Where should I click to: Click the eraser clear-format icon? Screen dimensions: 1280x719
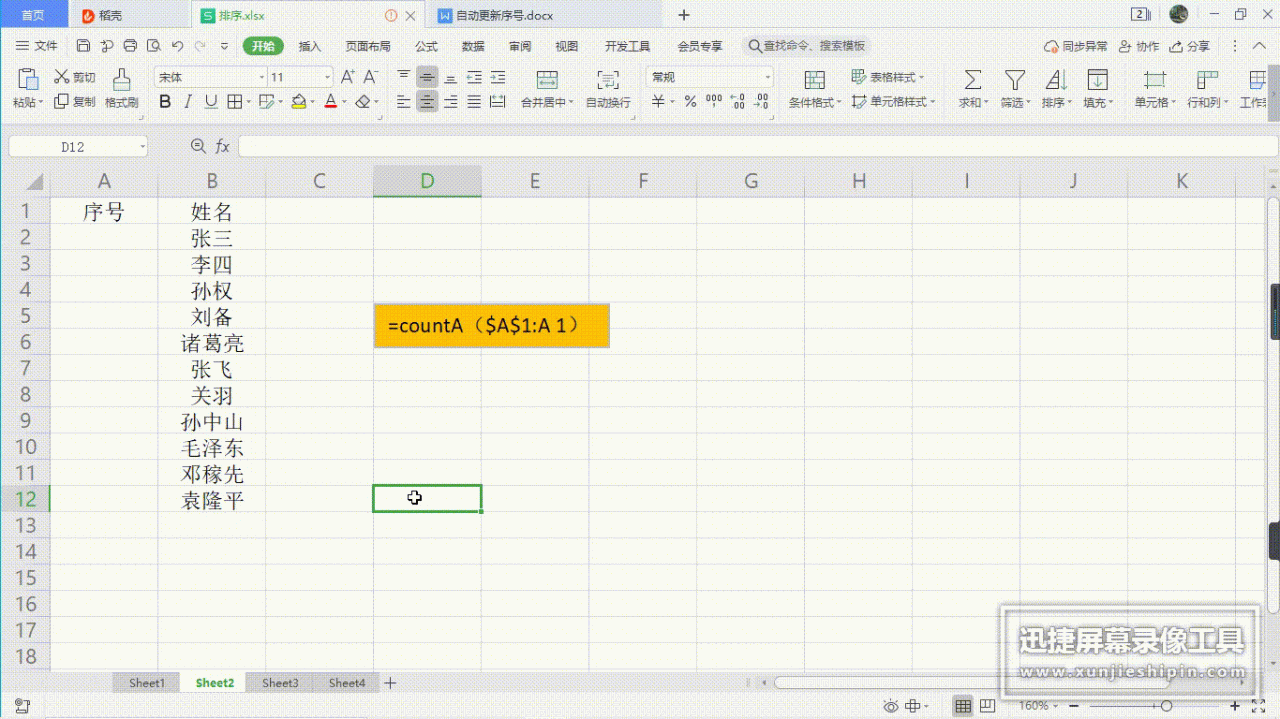[362, 101]
